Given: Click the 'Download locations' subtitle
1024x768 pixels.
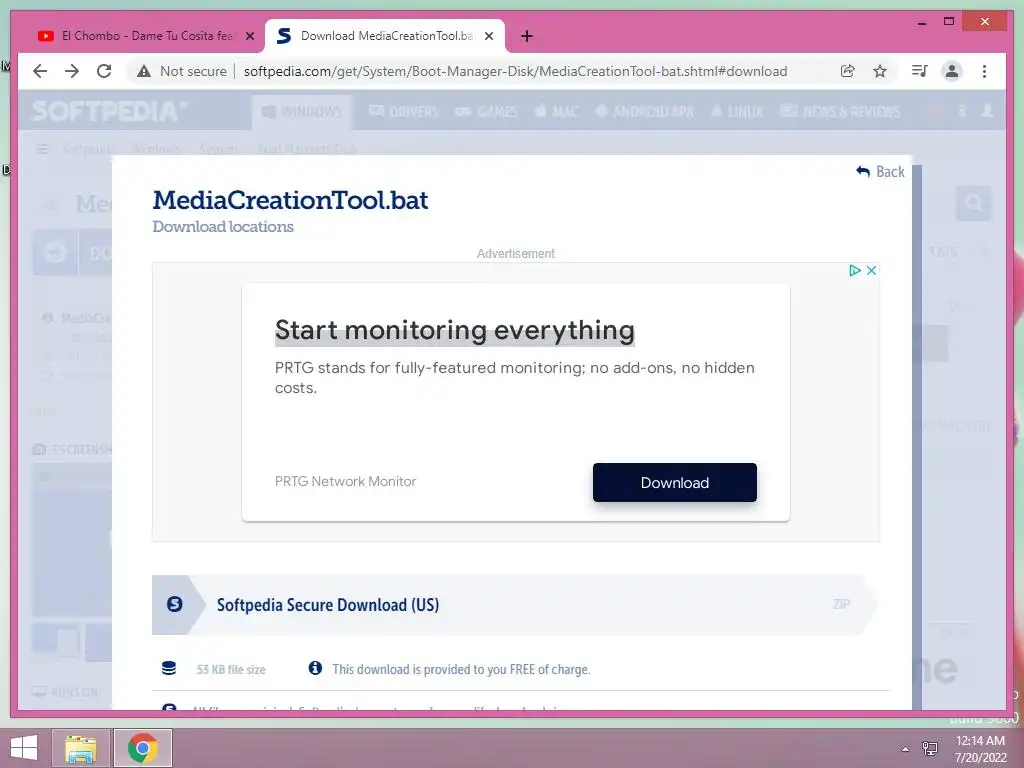Looking at the screenshot, I should [223, 227].
